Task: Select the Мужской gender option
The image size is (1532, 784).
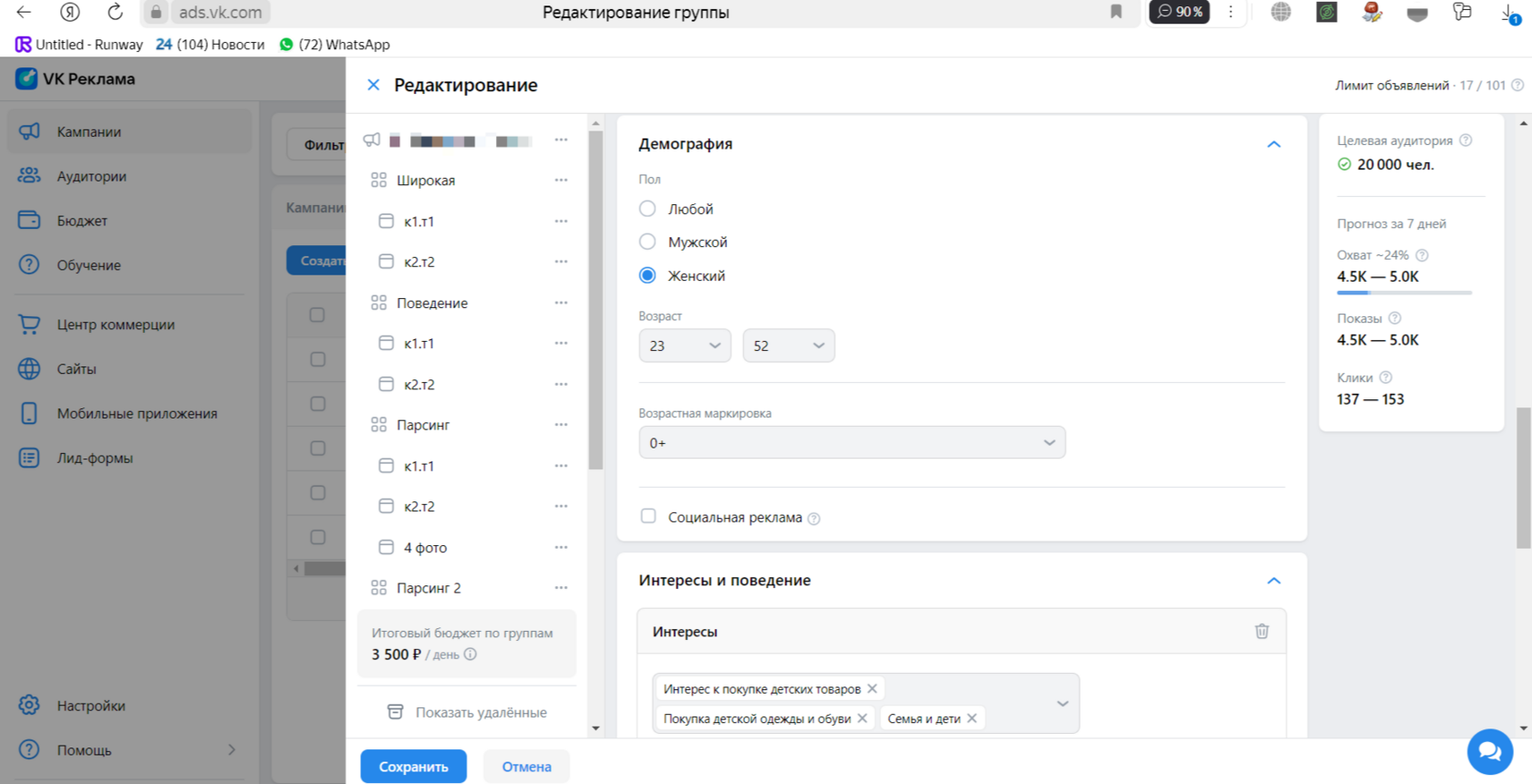Action: [x=647, y=242]
